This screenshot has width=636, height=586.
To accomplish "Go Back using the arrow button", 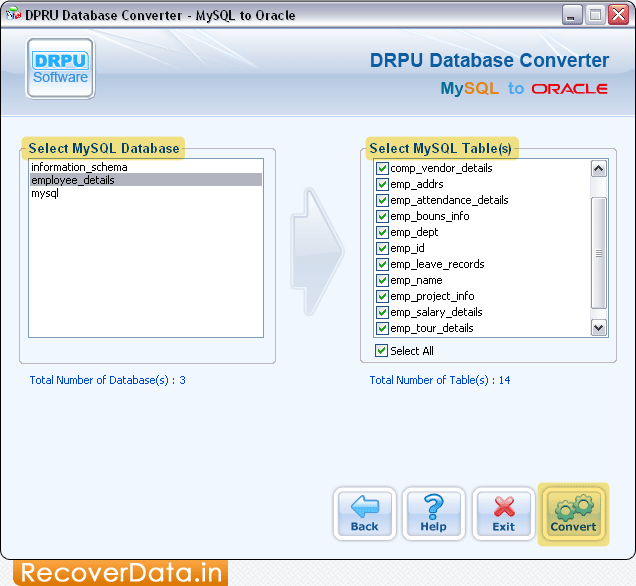I will [365, 514].
